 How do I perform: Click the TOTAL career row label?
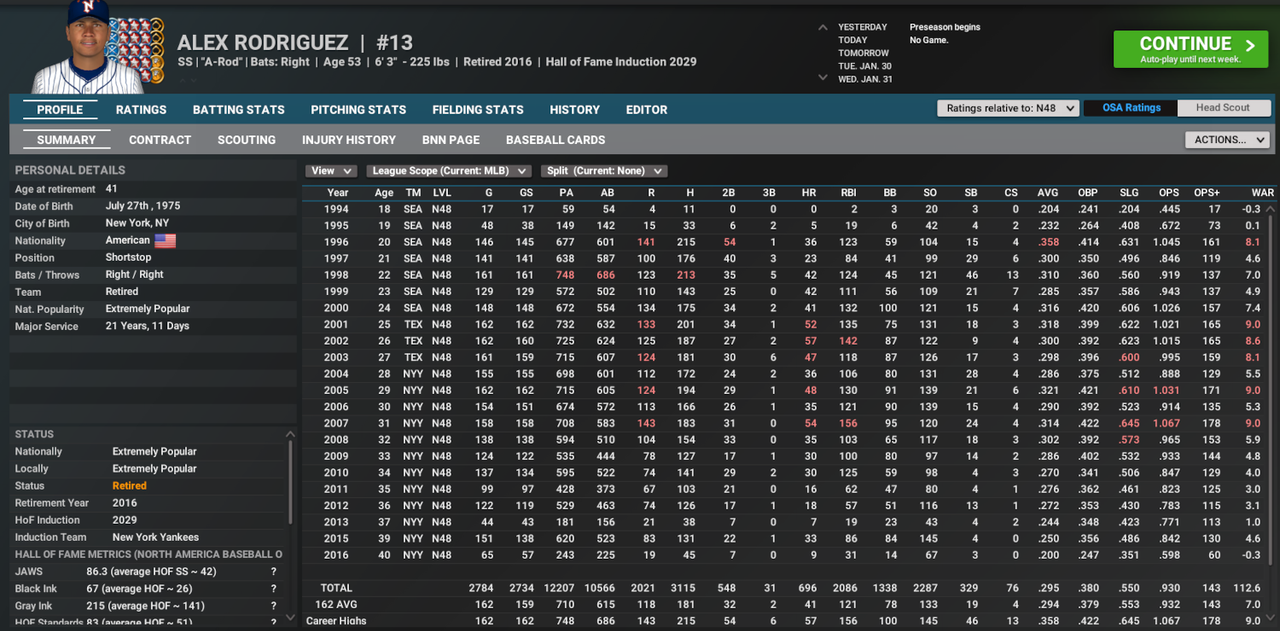(x=337, y=588)
